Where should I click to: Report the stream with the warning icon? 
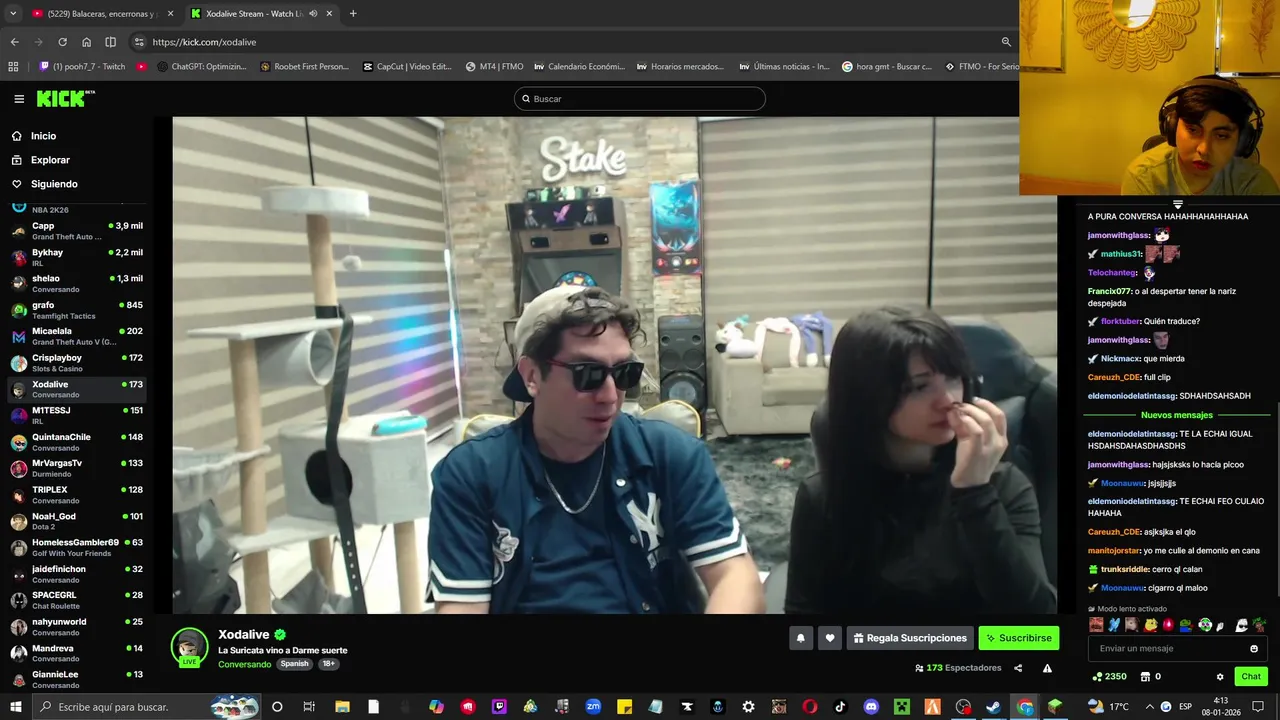pos(1047,668)
